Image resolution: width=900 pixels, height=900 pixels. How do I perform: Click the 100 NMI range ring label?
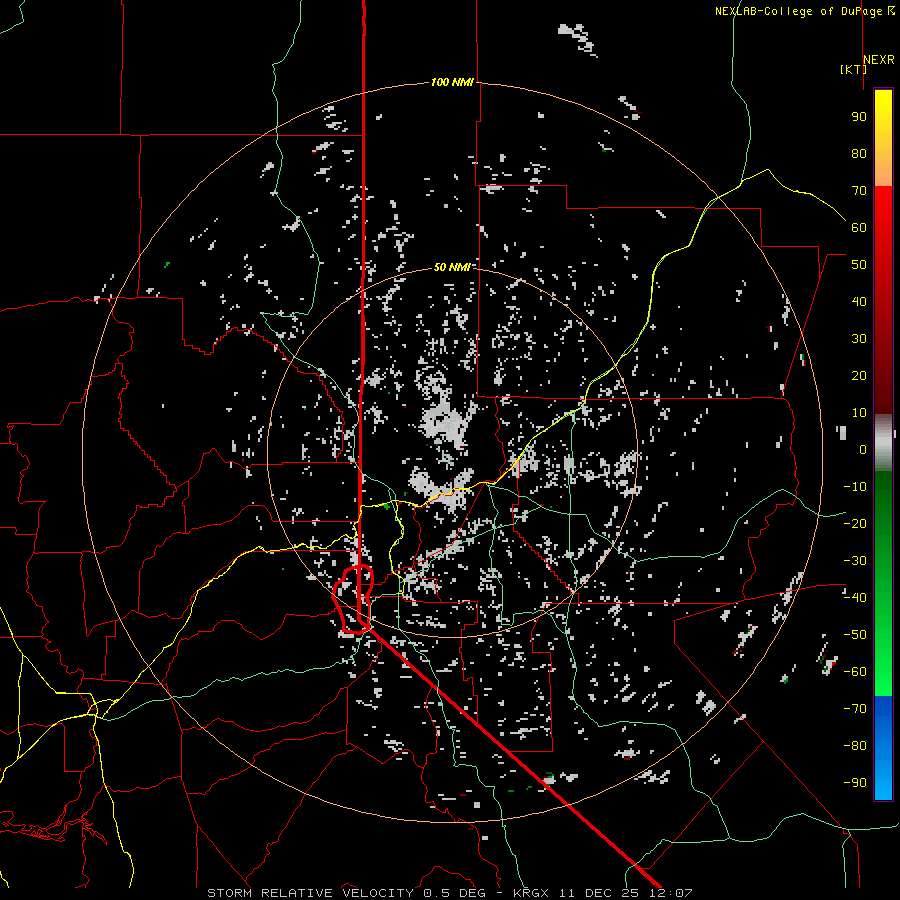point(452,82)
